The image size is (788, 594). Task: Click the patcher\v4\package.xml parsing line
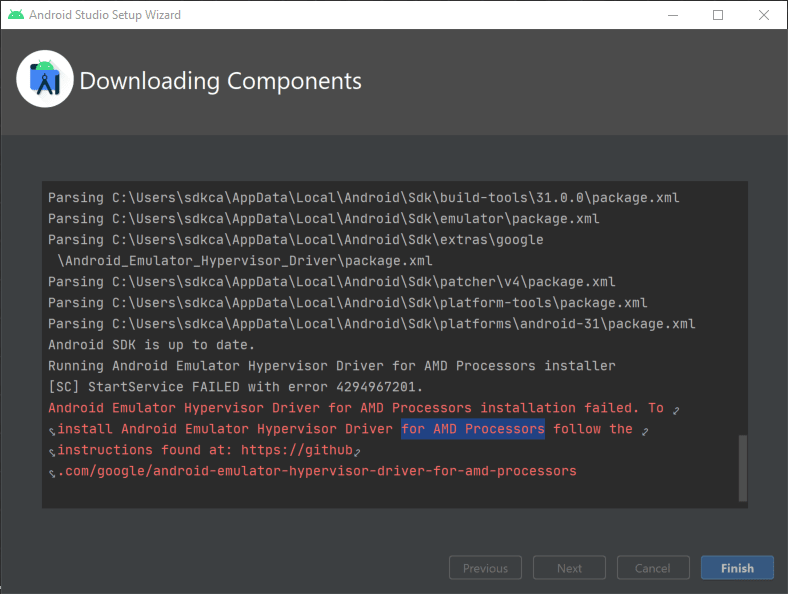point(332,281)
